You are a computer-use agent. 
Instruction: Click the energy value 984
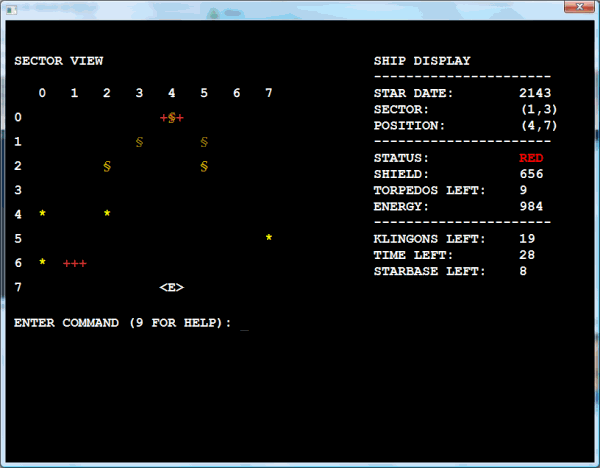click(x=531, y=206)
